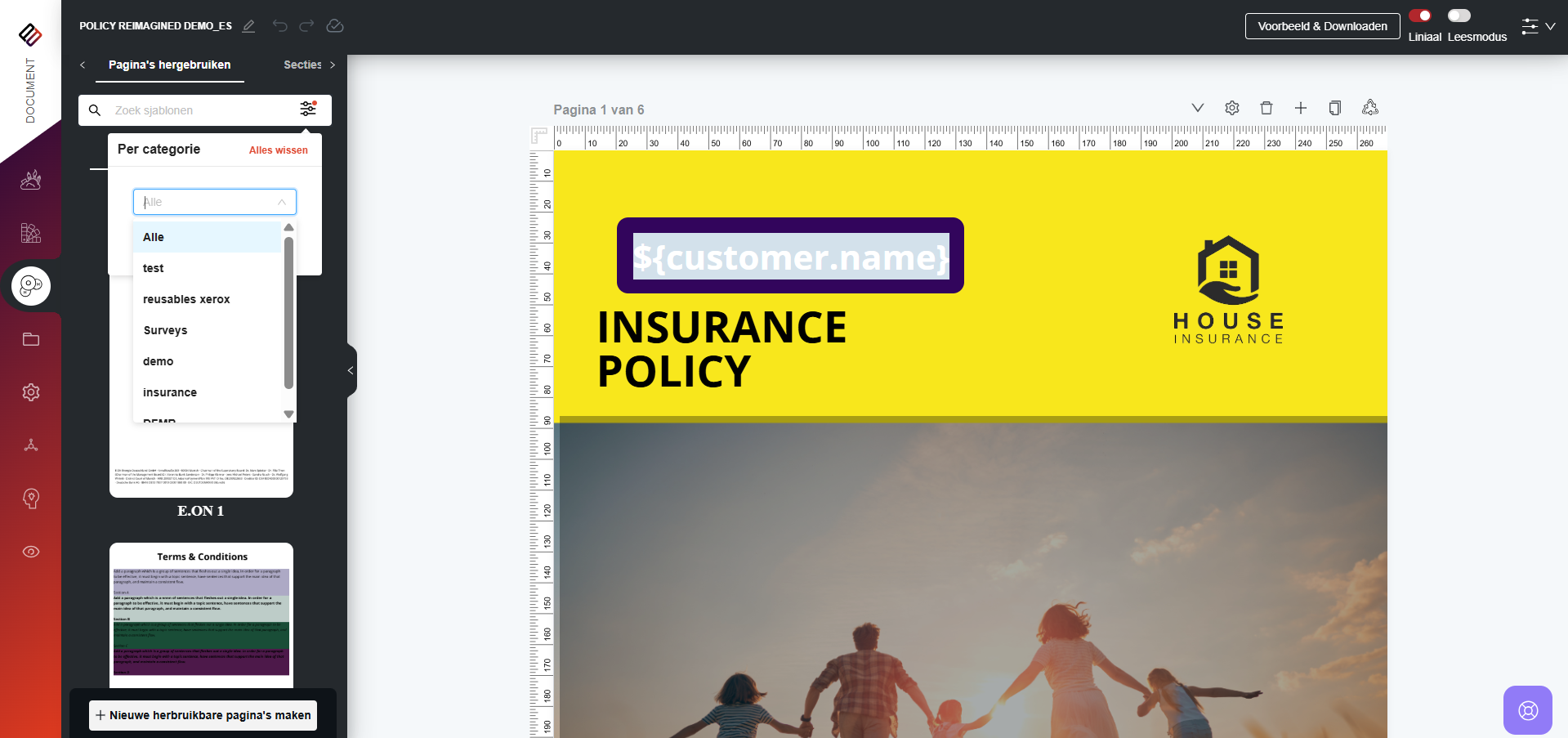
Task: Click Voorbeeld & Downloaden button
Action: (x=1322, y=26)
